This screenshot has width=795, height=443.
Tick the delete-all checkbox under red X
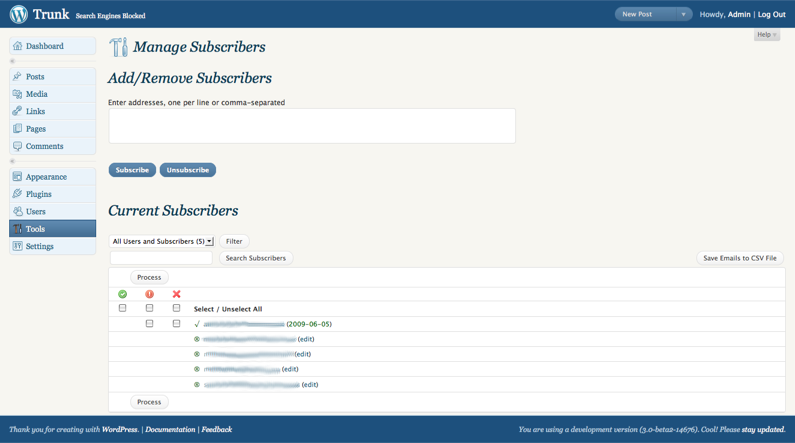click(176, 308)
